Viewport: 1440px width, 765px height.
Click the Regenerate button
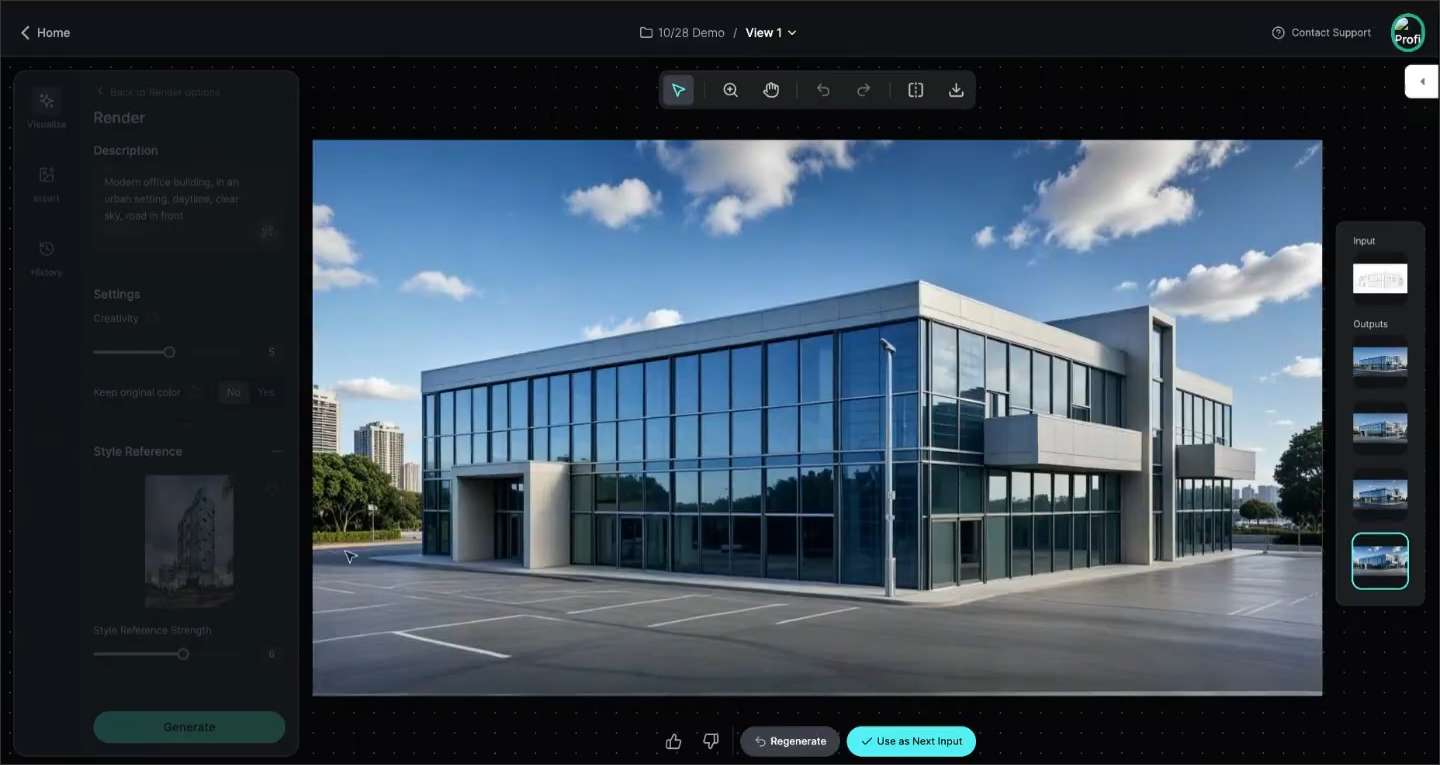pyautogui.click(x=790, y=741)
